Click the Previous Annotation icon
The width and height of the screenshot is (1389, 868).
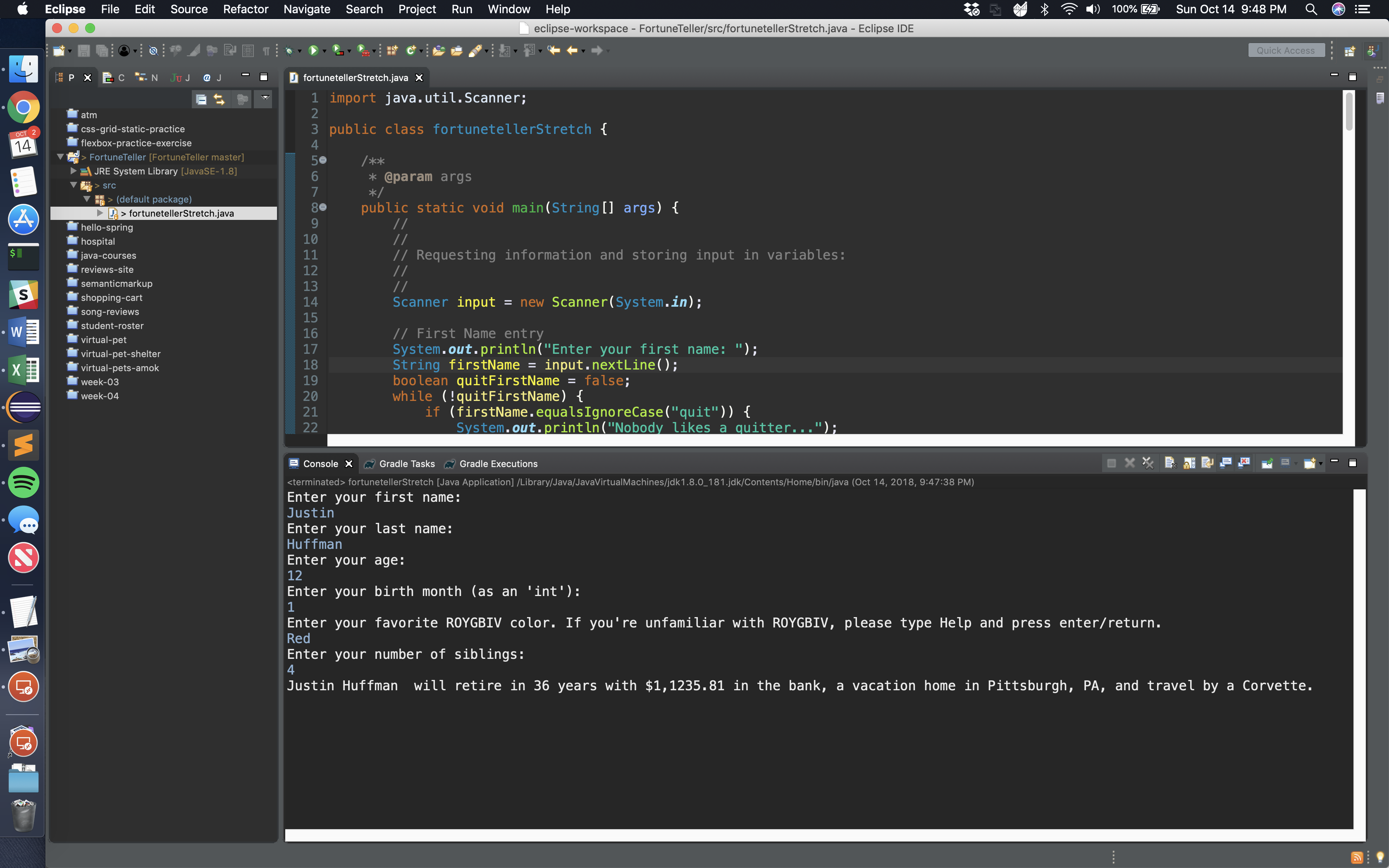pyautogui.click(x=529, y=50)
